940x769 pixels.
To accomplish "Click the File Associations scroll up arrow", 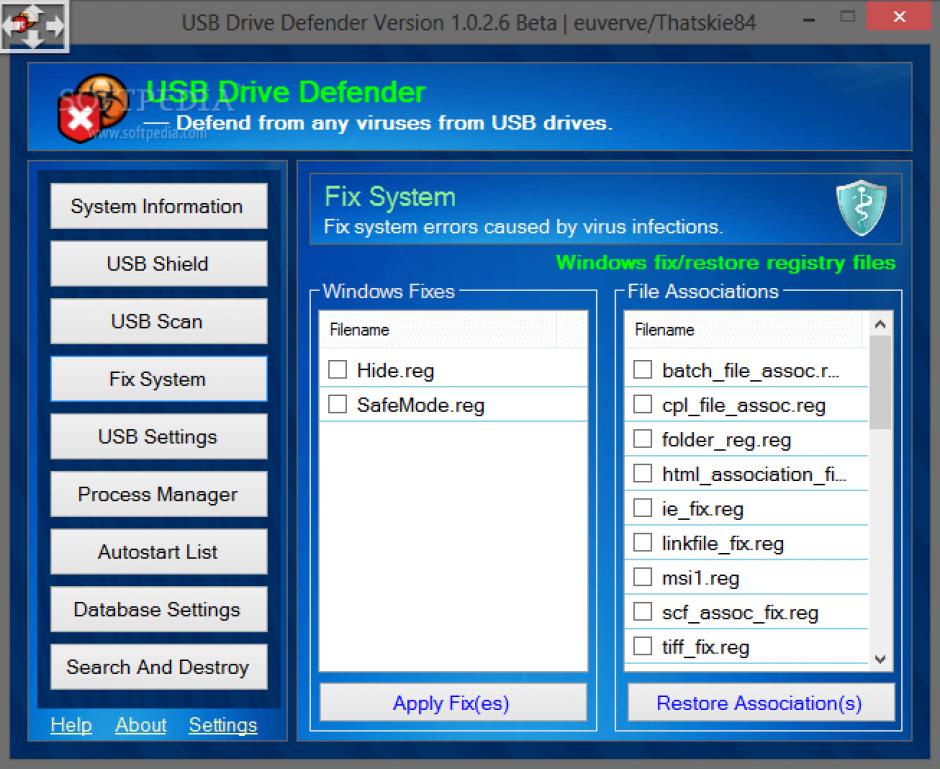I will tap(880, 324).
